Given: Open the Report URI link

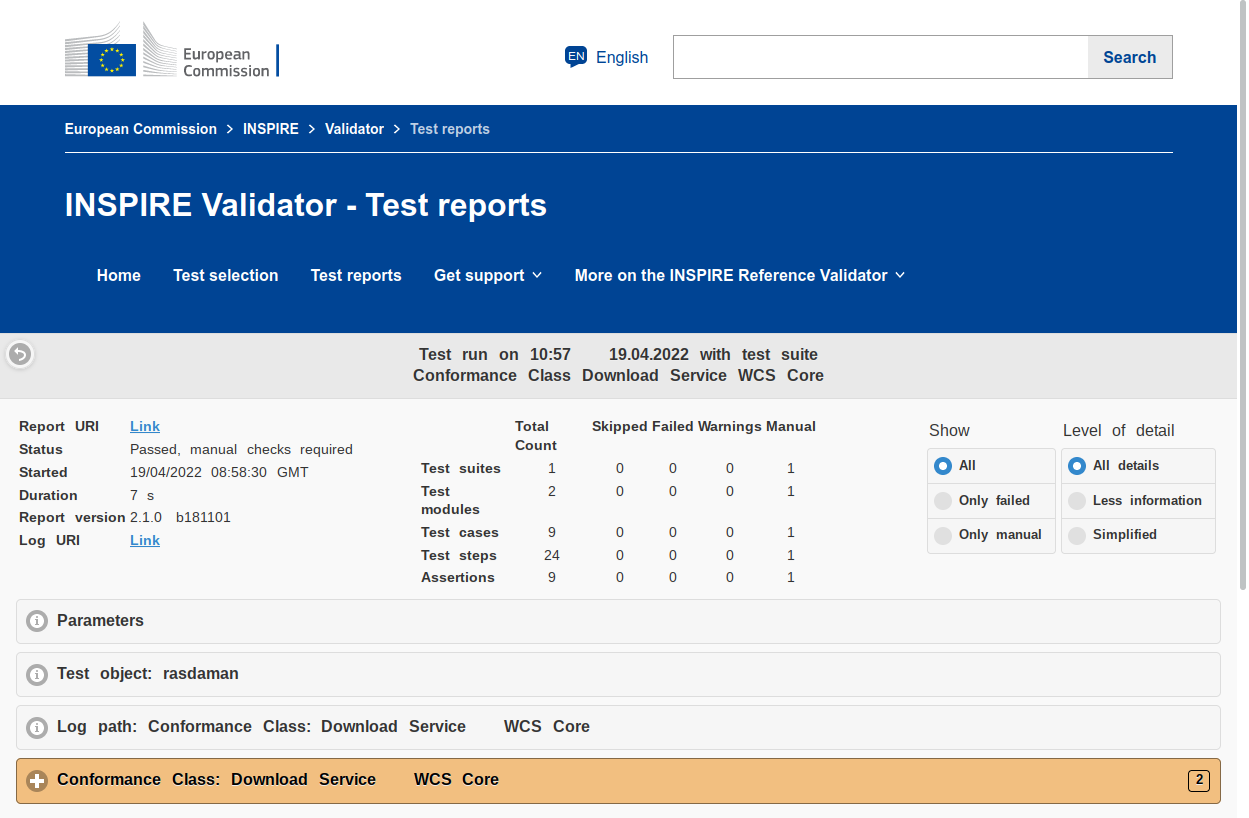Looking at the screenshot, I should coord(145,426).
